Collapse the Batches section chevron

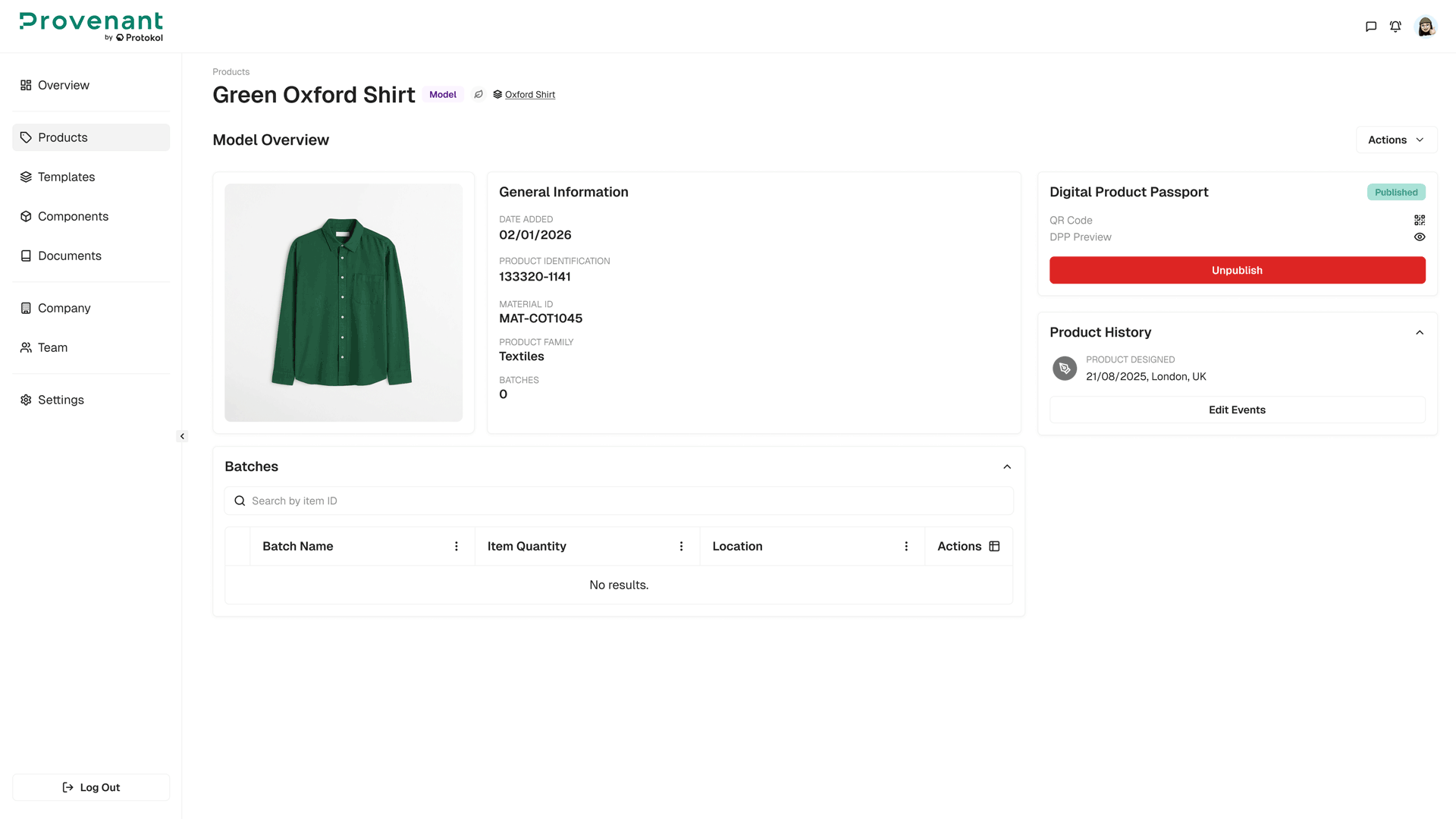(x=1007, y=466)
